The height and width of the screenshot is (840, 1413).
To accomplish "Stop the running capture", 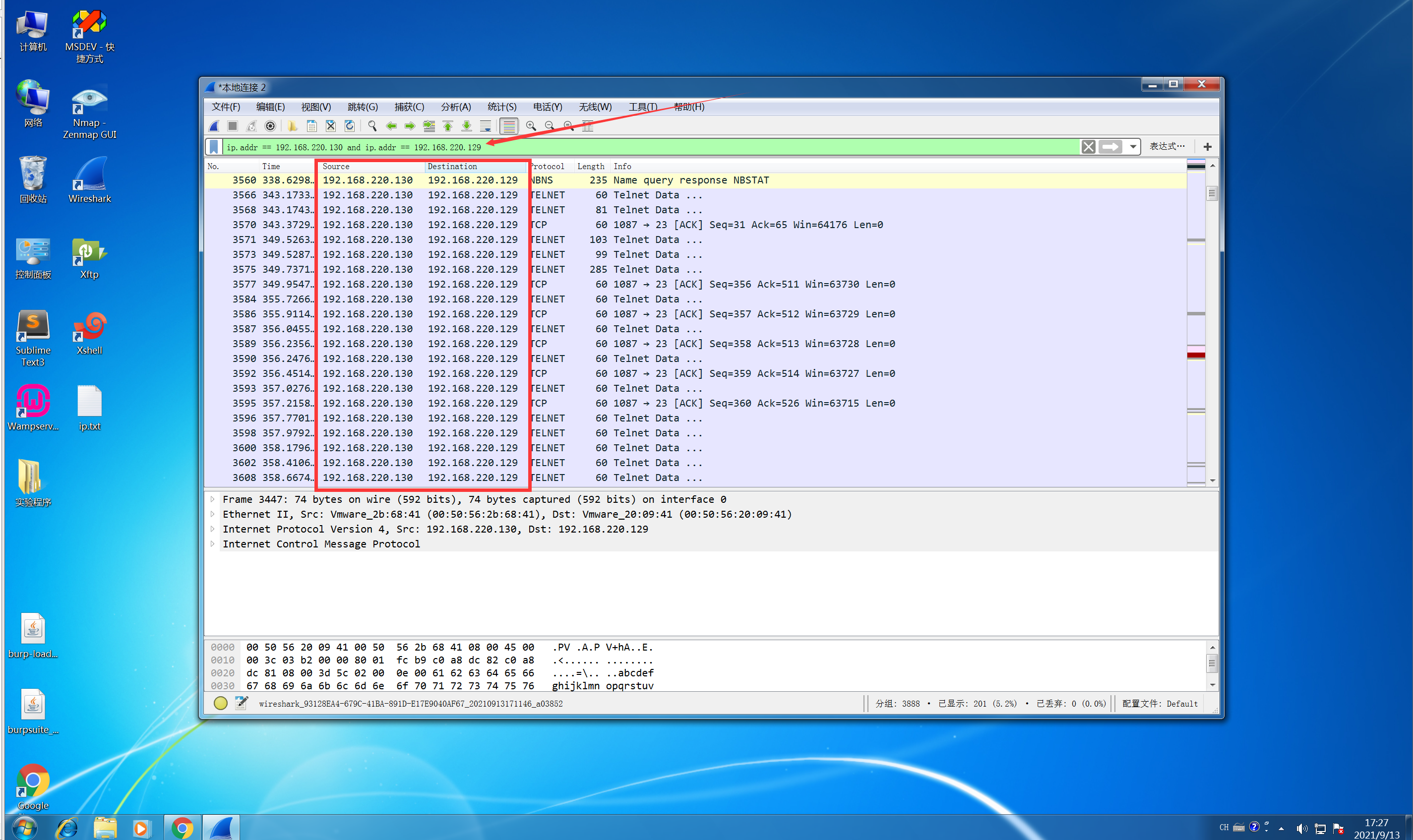I will click(232, 126).
